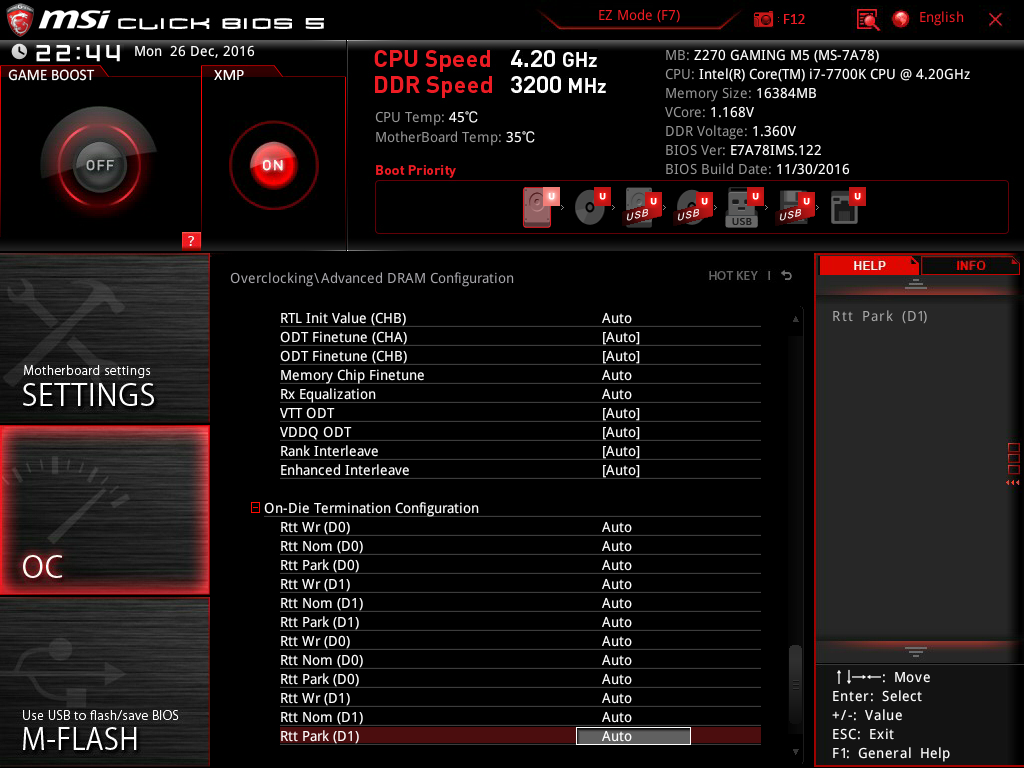This screenshot has height=768, width=1024.
Task: Open the VDDQ ODT value dropdown
Action: click(x=620, y=432)
